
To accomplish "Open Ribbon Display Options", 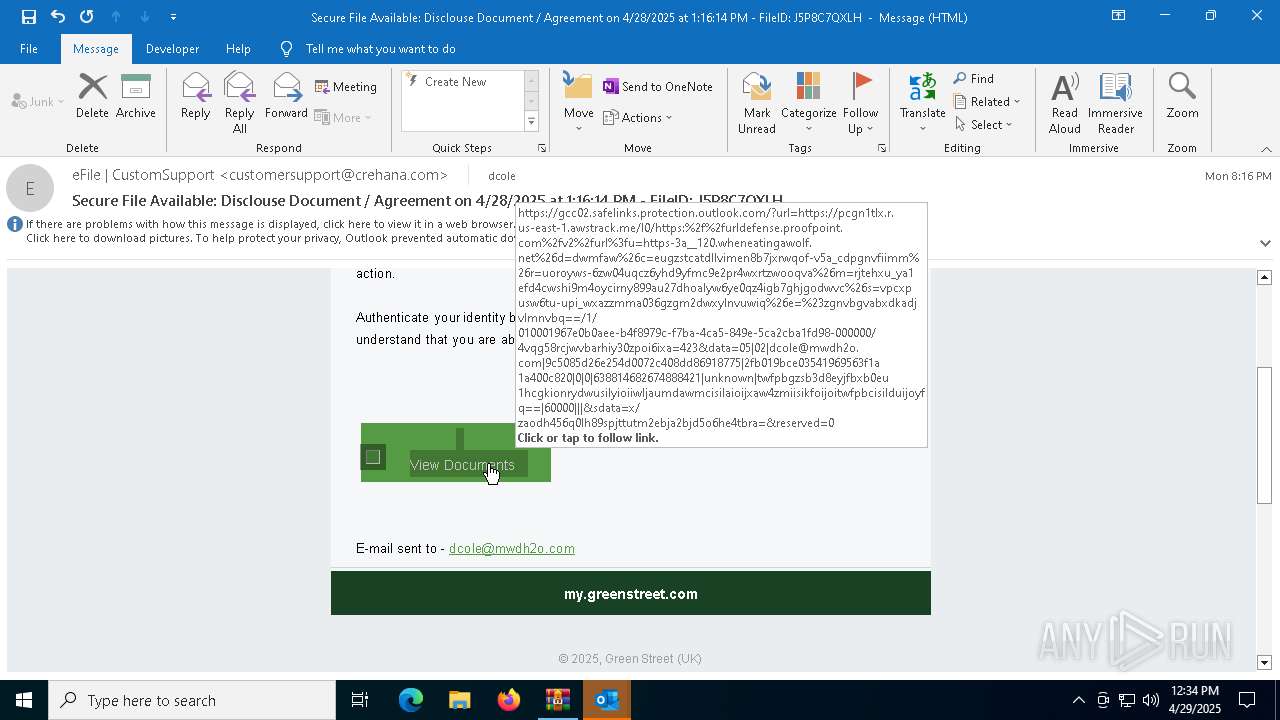I will tap(1118, 16).
